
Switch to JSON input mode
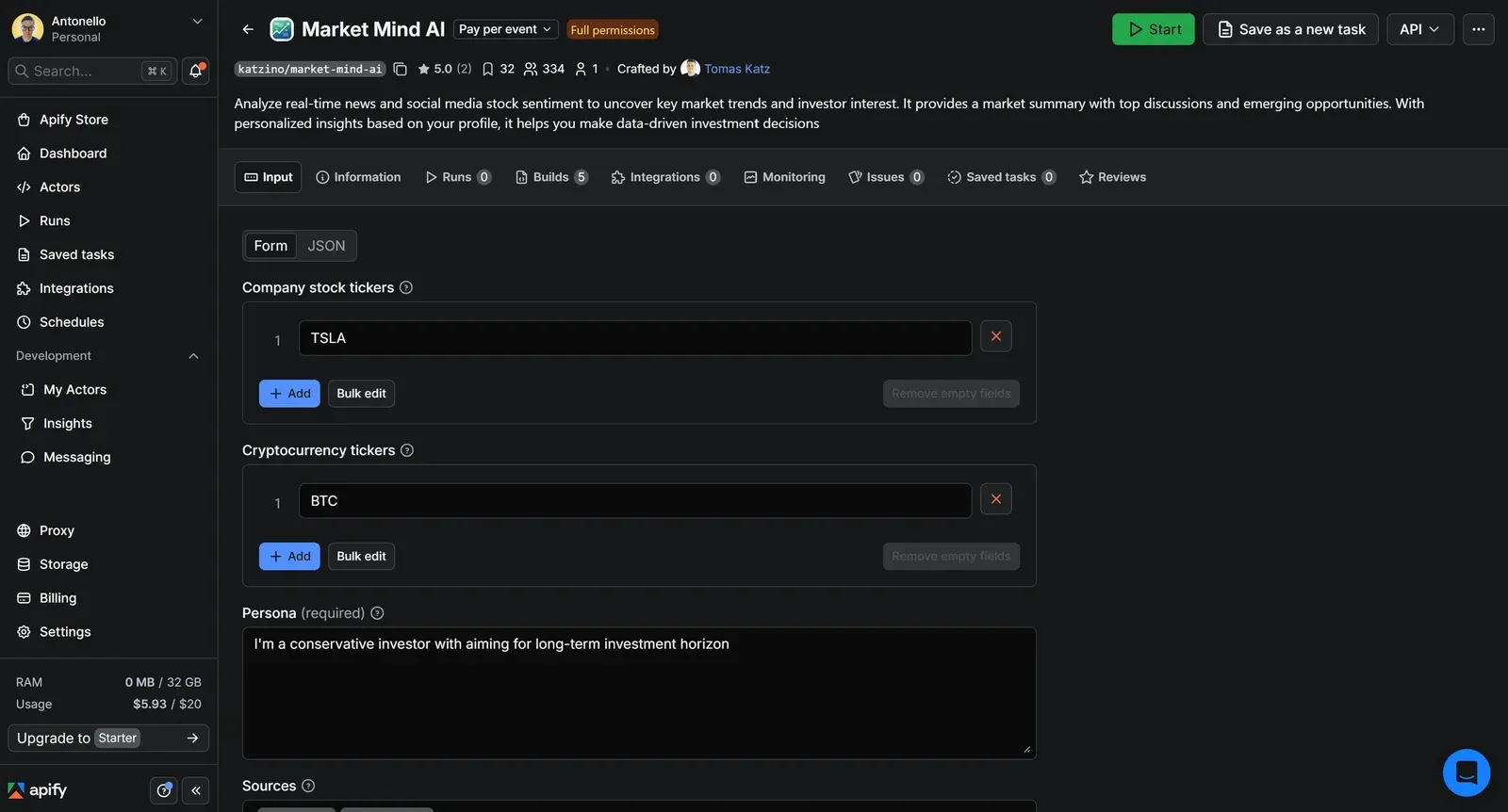tap(326, 246)
